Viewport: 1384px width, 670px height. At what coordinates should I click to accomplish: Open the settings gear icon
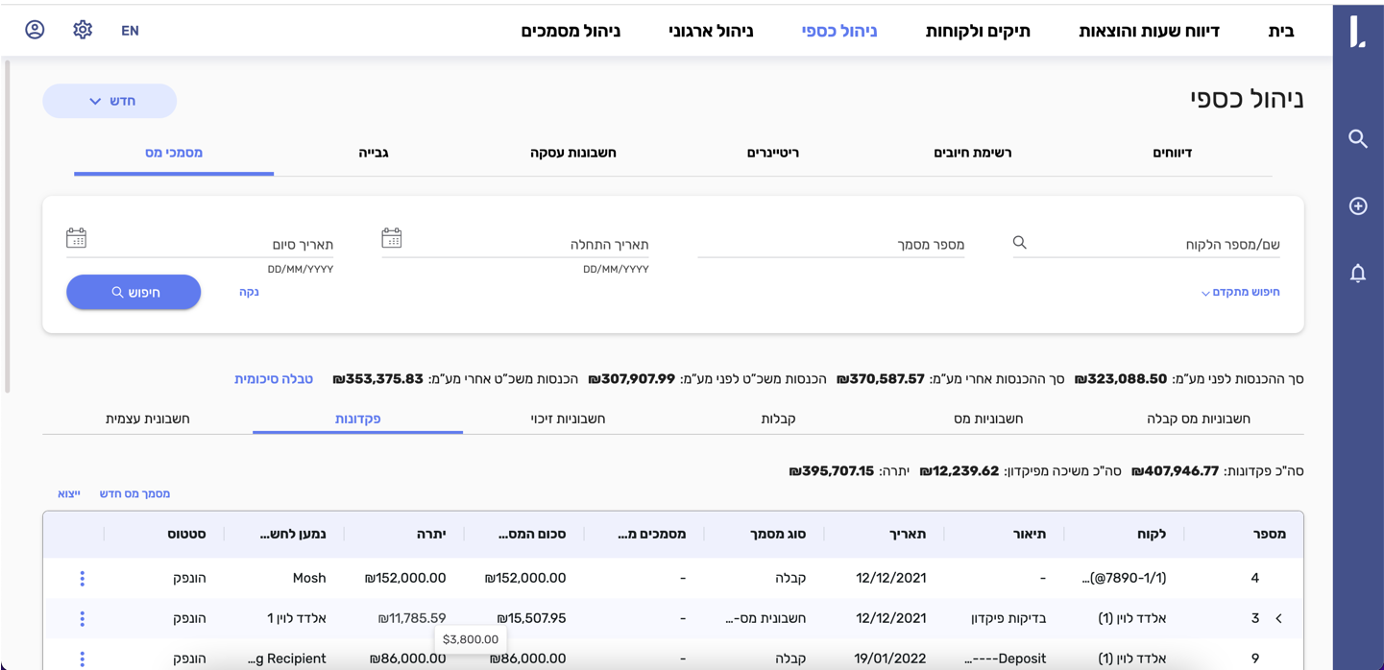tap(83, 30)
